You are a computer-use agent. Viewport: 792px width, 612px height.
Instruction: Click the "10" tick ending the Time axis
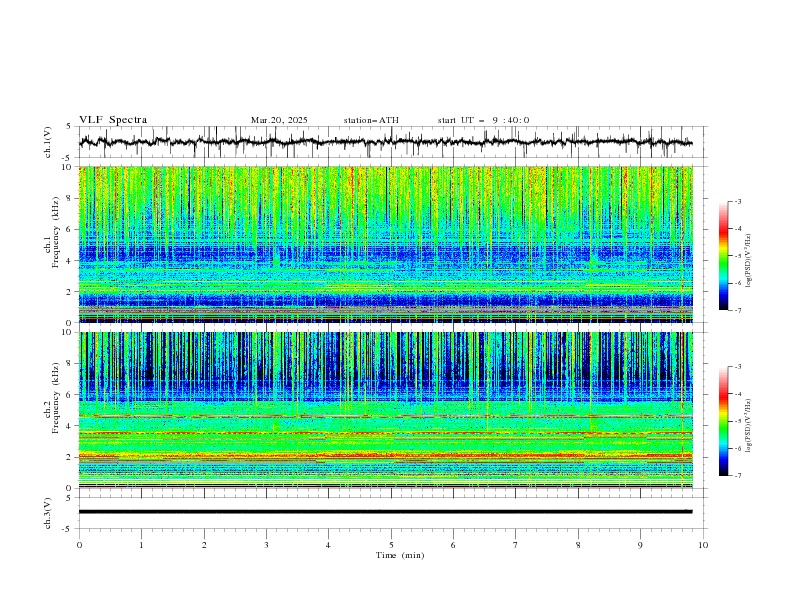703,545
